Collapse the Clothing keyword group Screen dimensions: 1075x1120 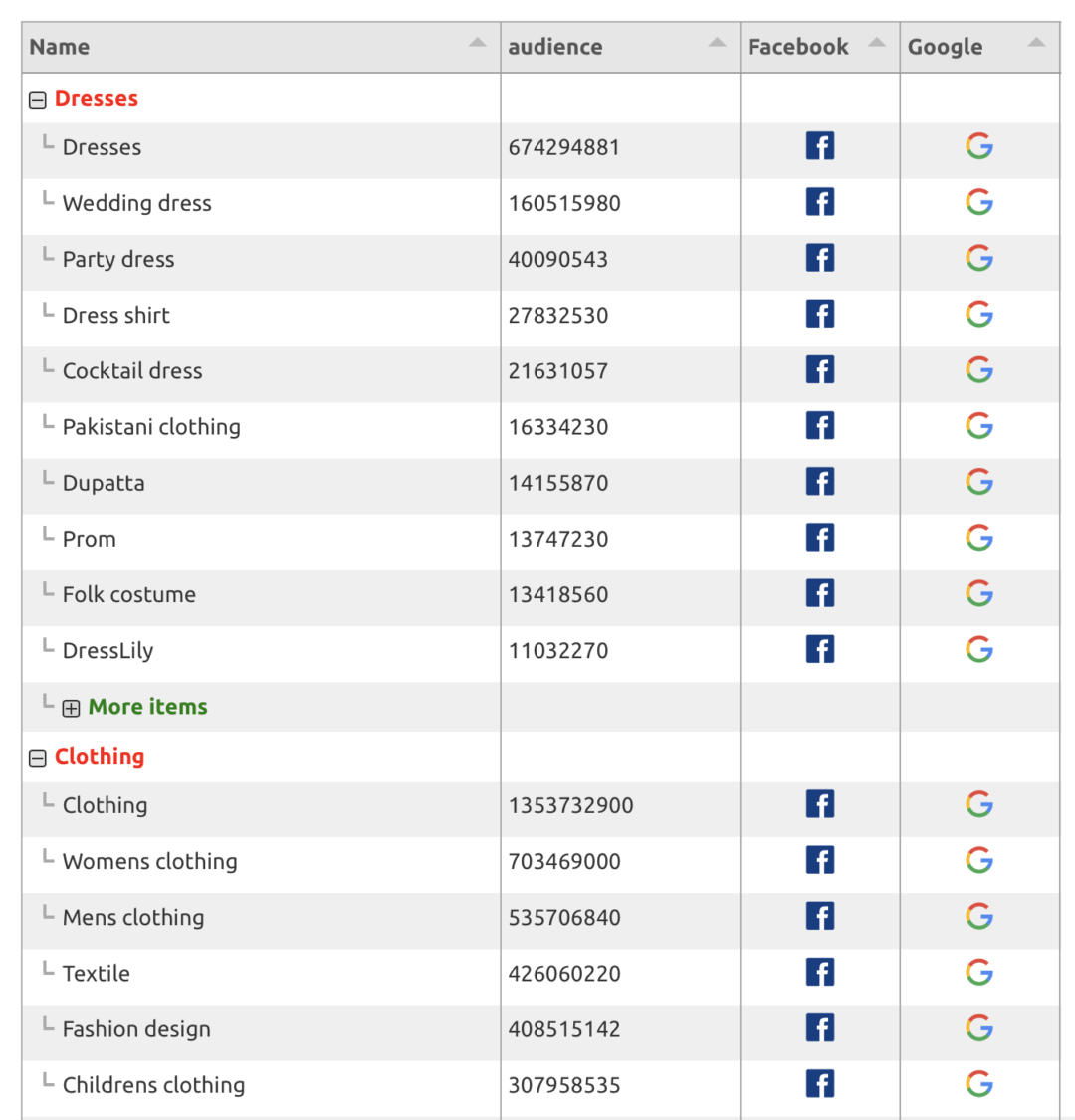(x=37, y=757)
